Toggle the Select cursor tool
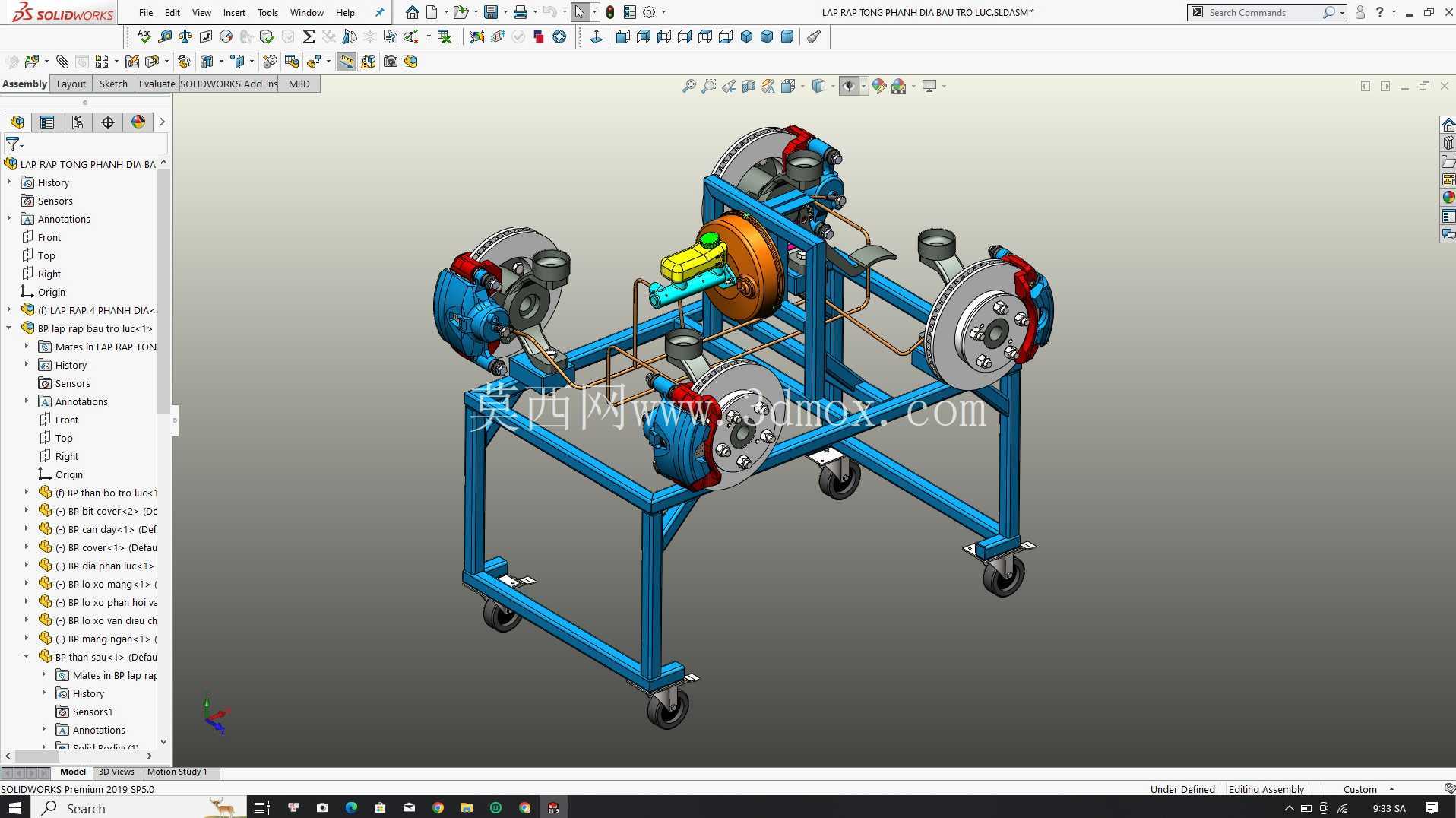 (x=580, y=12)
